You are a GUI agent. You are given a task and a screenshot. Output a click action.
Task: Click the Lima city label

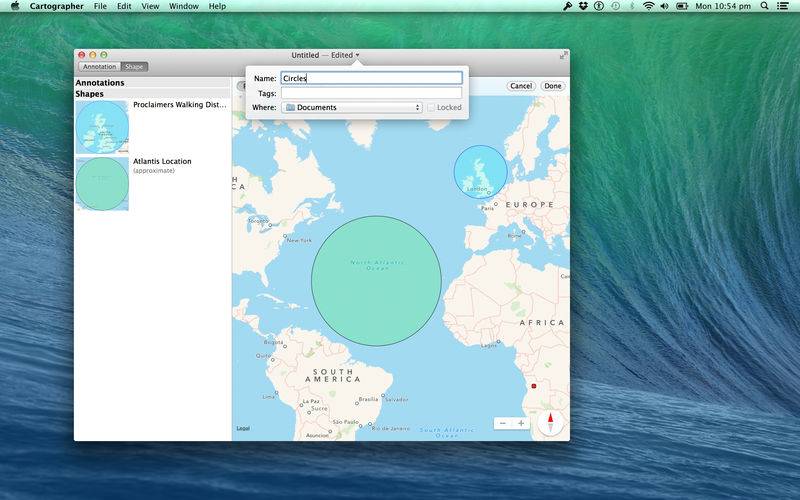pos(268,396)
